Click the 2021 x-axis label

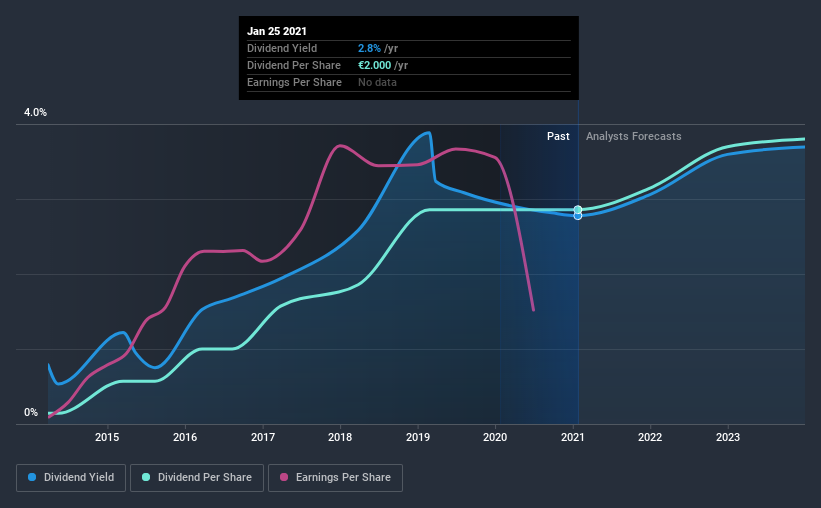(572, 437)
